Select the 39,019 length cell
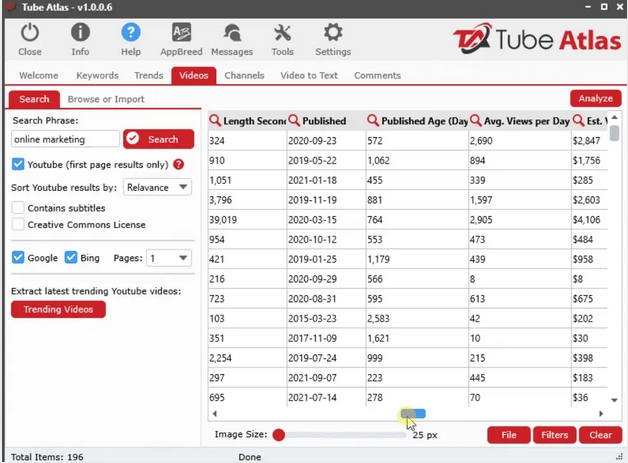Screen dimensions: 628x463 click(247, 219)
